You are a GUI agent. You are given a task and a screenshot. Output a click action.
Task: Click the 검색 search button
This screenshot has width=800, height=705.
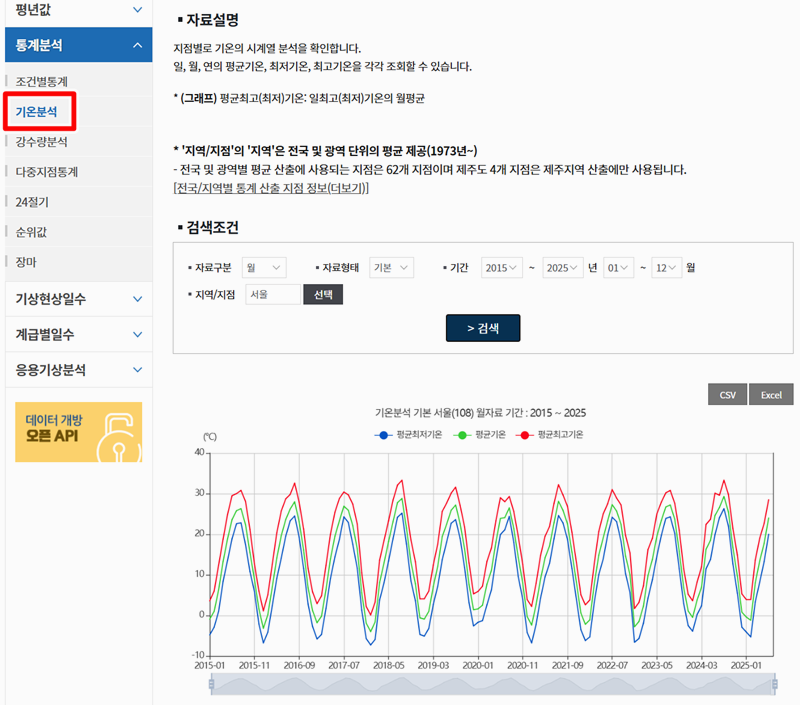(x=483, y=328)
